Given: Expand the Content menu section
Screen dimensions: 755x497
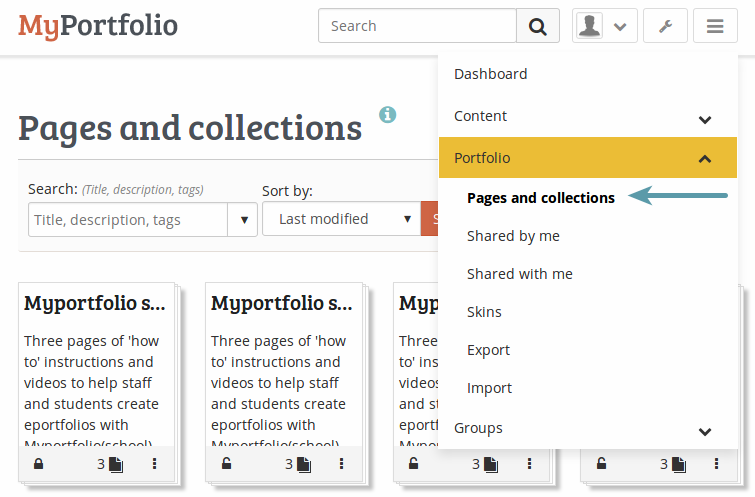Looking at the screenshot, I should click(588, 116).
